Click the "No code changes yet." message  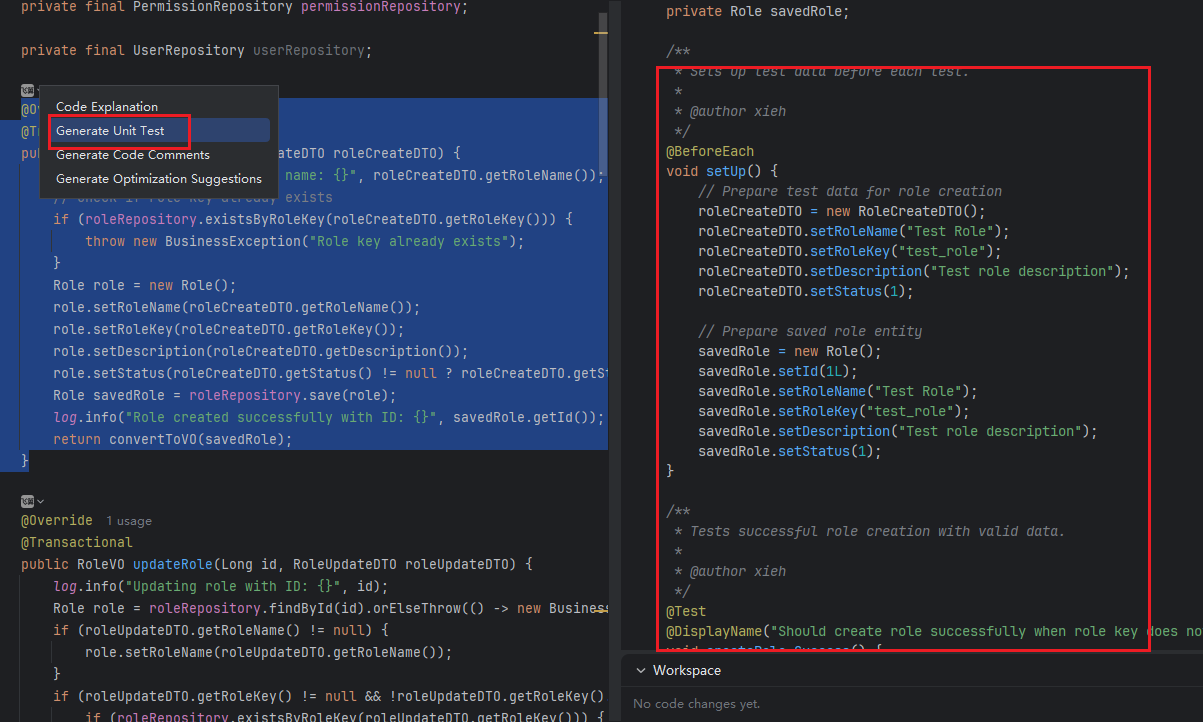[697, 704]
